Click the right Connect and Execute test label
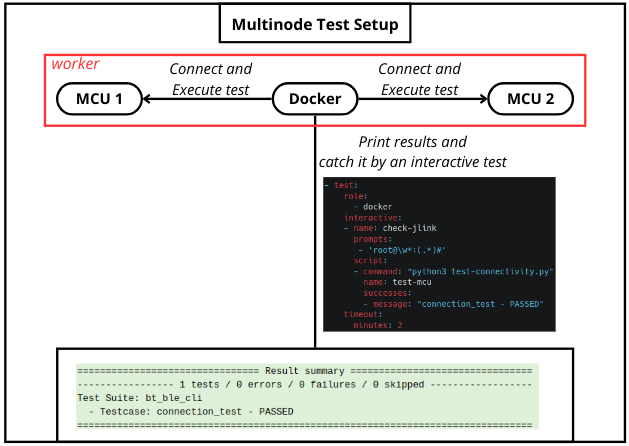This screenshot has width=629, height=446. point(419,79)
